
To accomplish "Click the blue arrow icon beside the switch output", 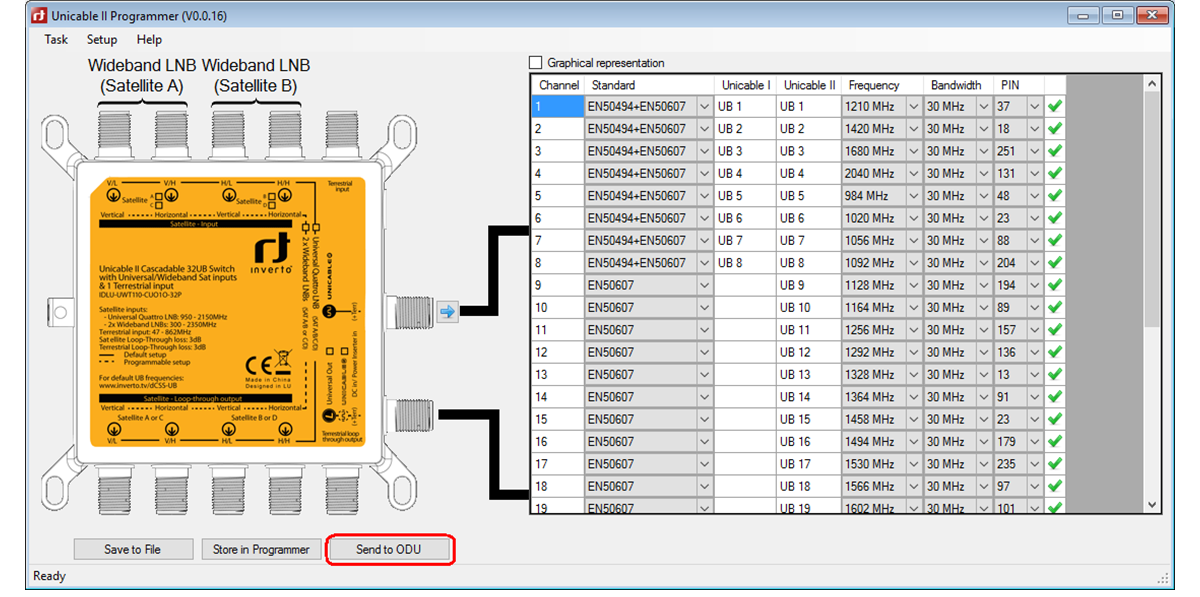I will pyautogui.click(x=447, y=312).
